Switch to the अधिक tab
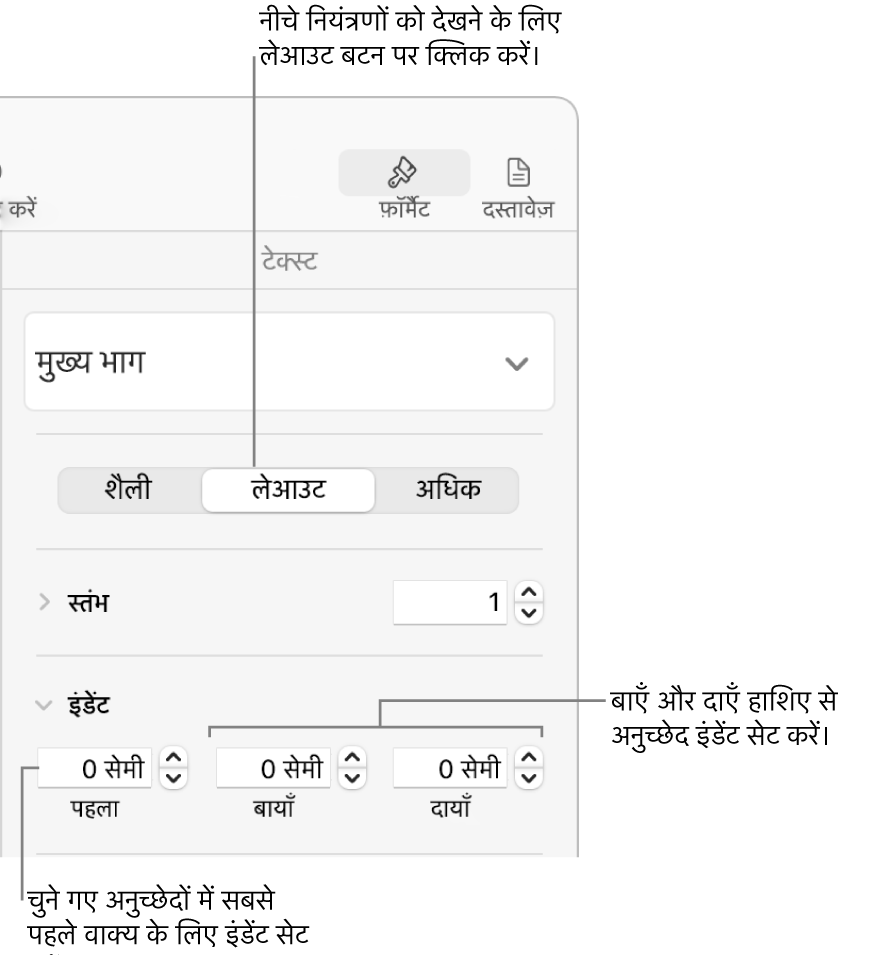Viewport: 870px width, 955px height. point(448,490)
